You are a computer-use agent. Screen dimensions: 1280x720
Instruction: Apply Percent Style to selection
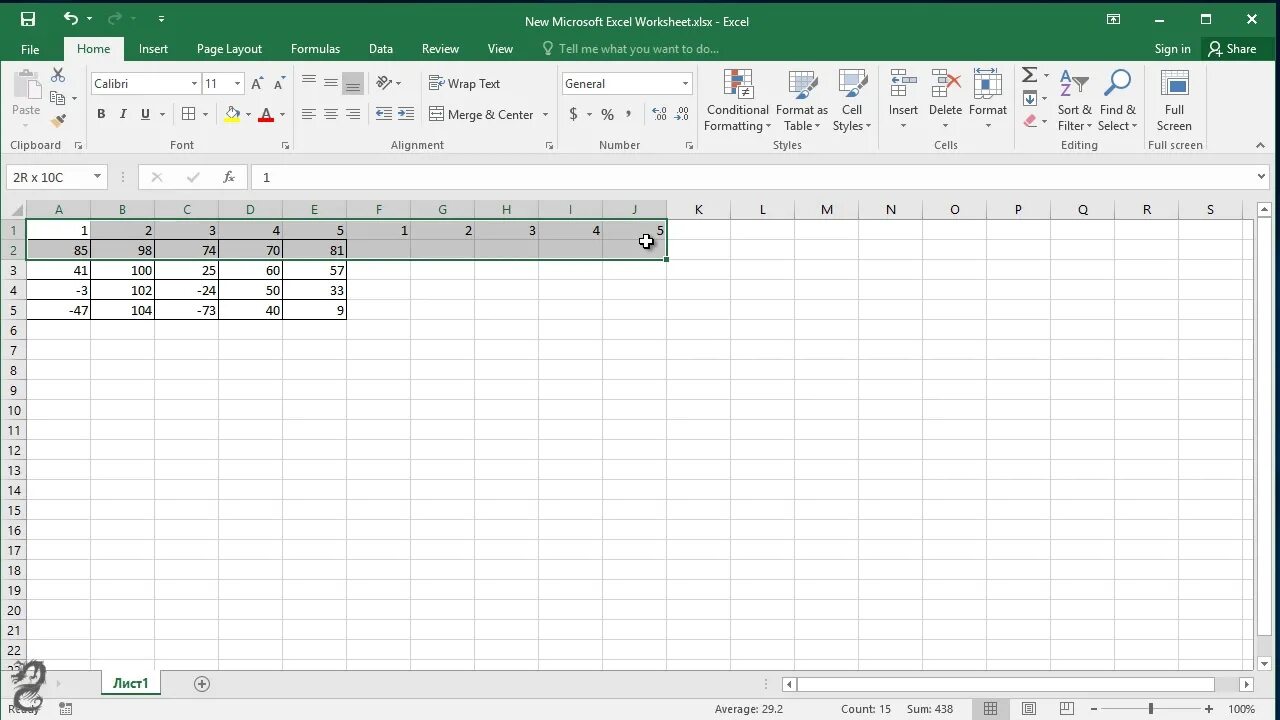tap(606, 114)
